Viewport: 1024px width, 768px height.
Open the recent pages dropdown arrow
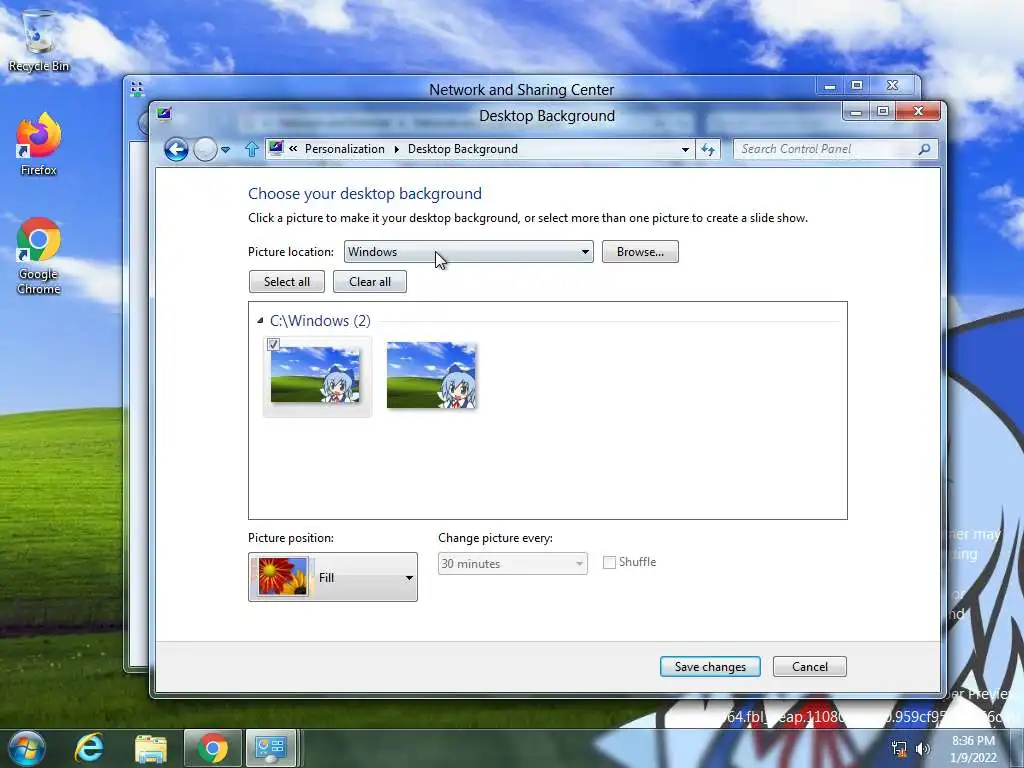226,150
